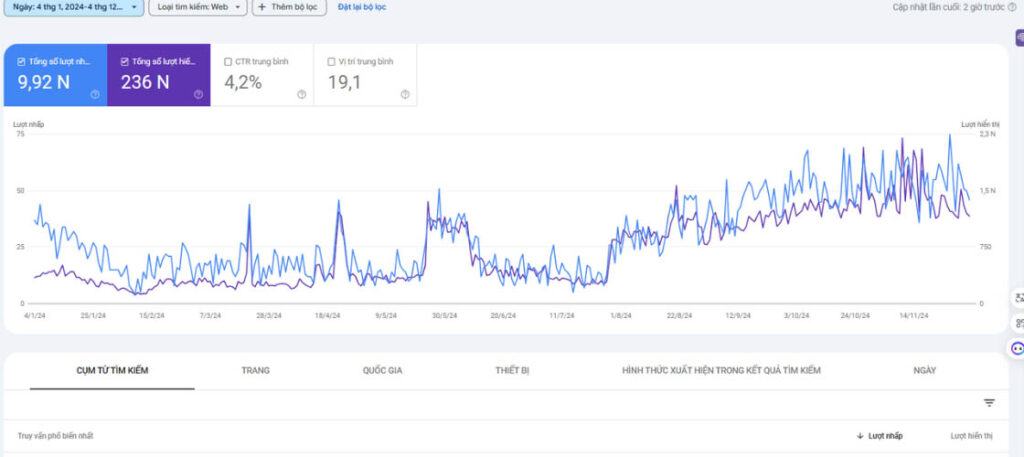Open the date range Ngày dropdown
This screenshot has width=1024, height=457.
76,7
